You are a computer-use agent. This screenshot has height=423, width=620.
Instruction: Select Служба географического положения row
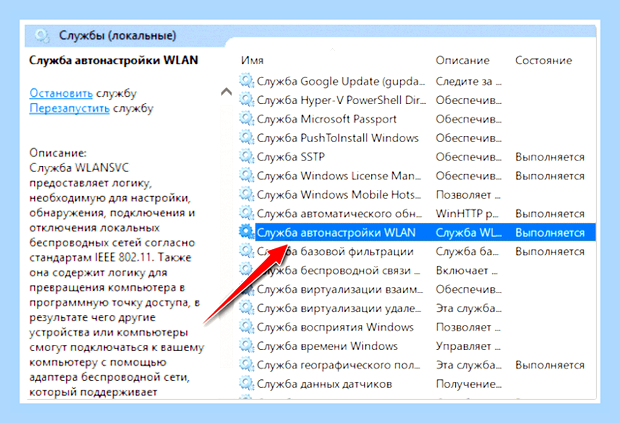[417, 365]
